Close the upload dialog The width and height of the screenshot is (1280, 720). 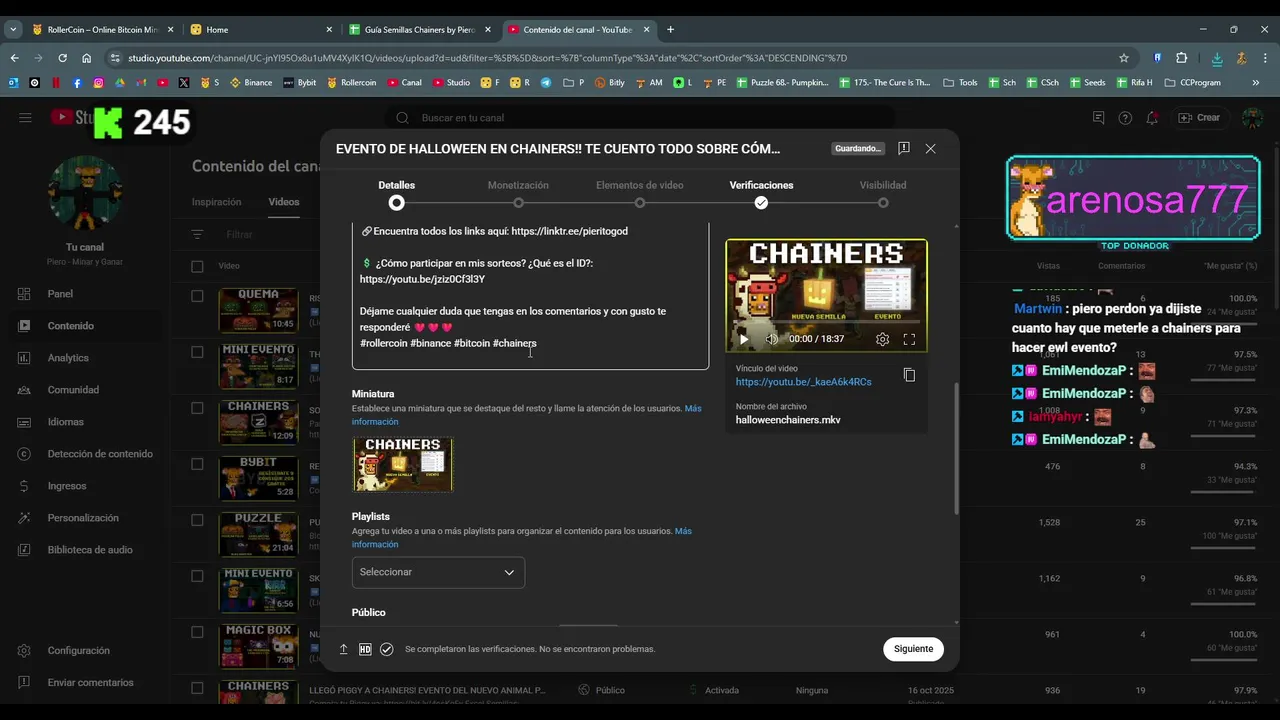click(x=931, y=148)
